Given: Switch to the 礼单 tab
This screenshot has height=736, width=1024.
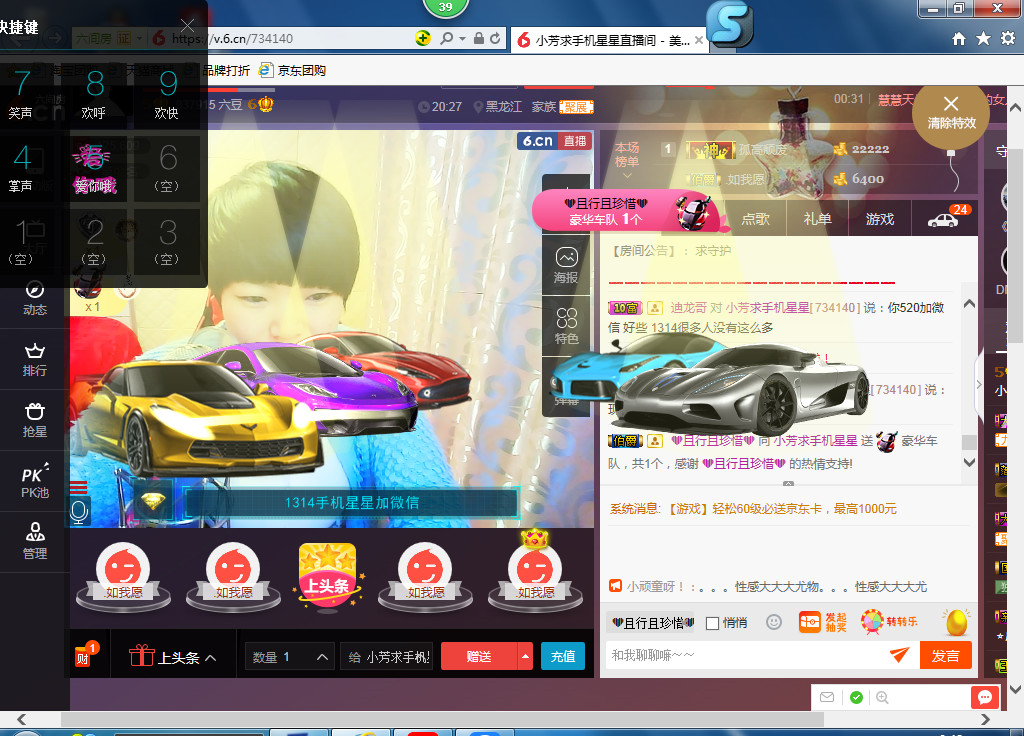Looking at the screenshot, I should coord(817,219).
